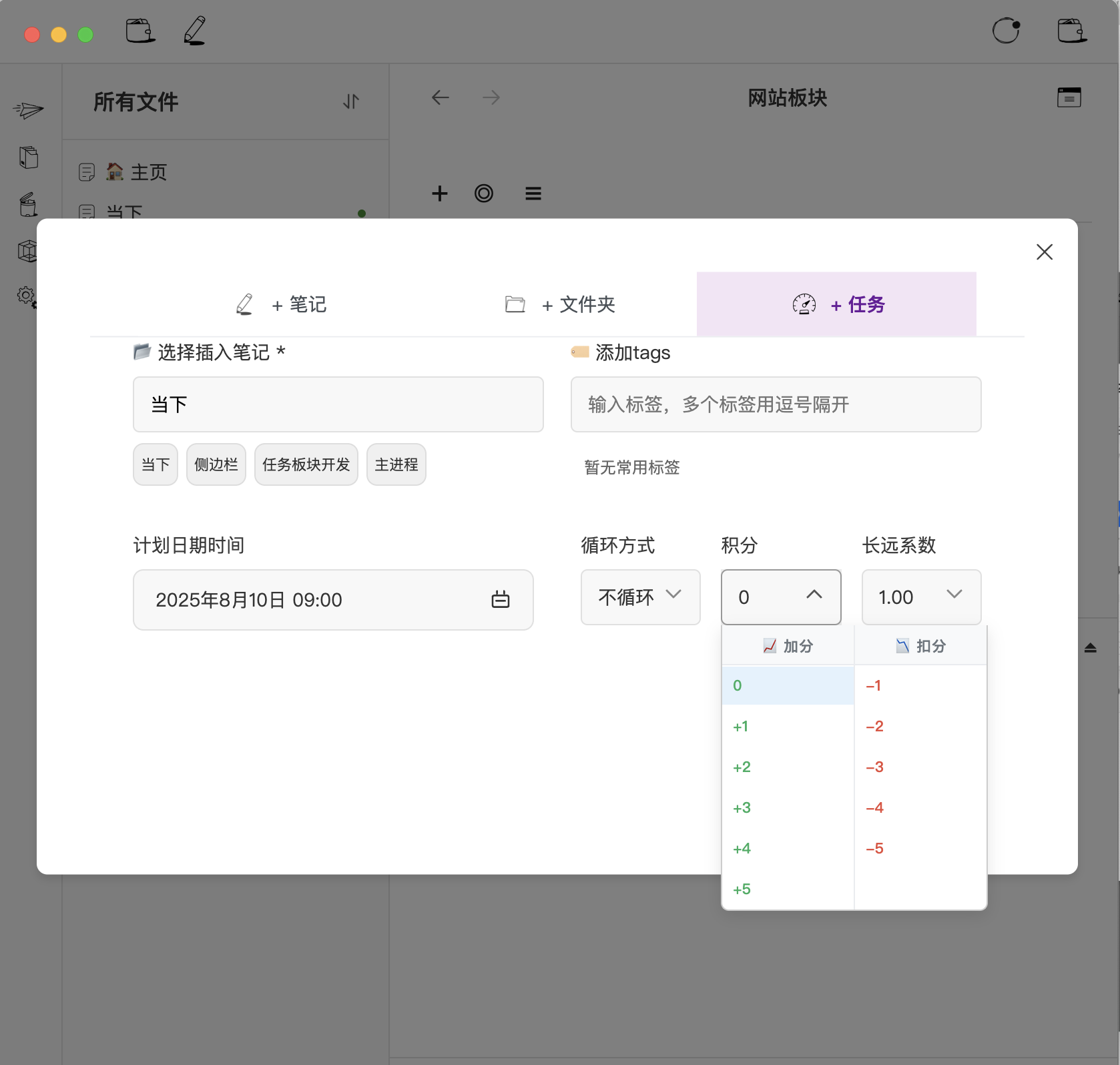The image size is (1120, 1065).
Task: Click the paper plane sidebar icon
Action: click(28, 110)
